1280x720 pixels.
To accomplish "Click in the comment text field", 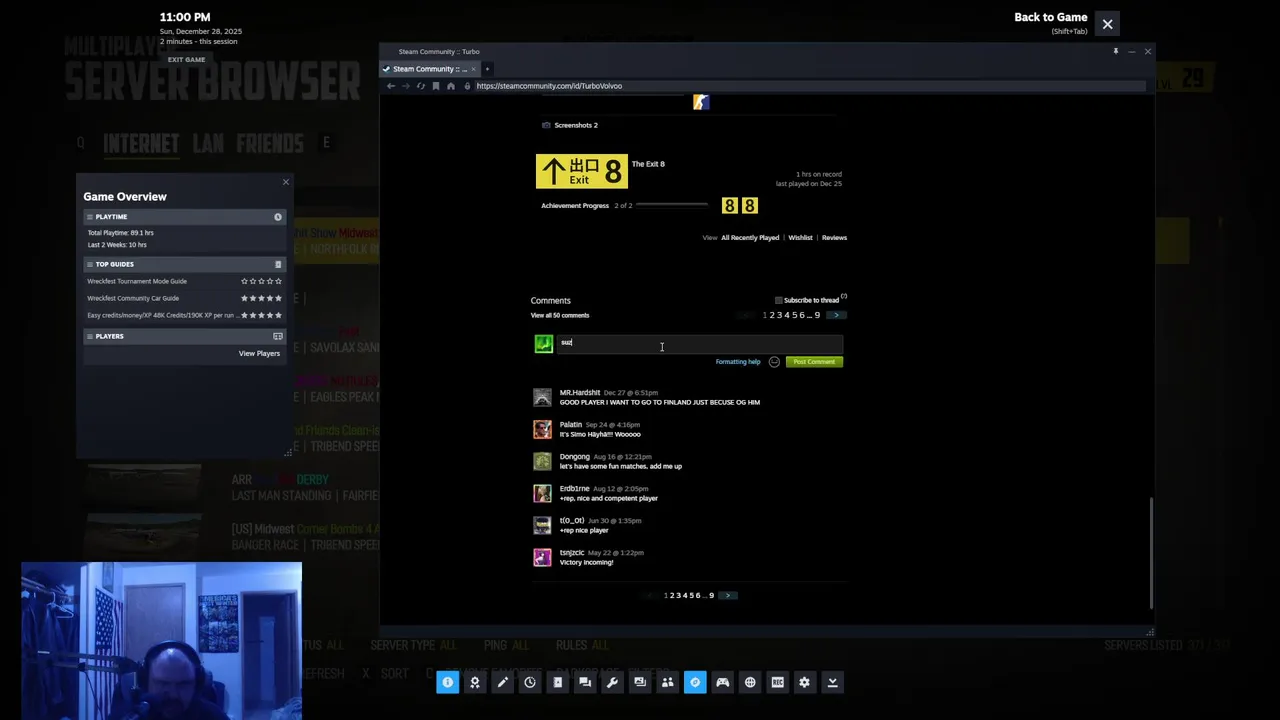I will [x=700, y=343].
